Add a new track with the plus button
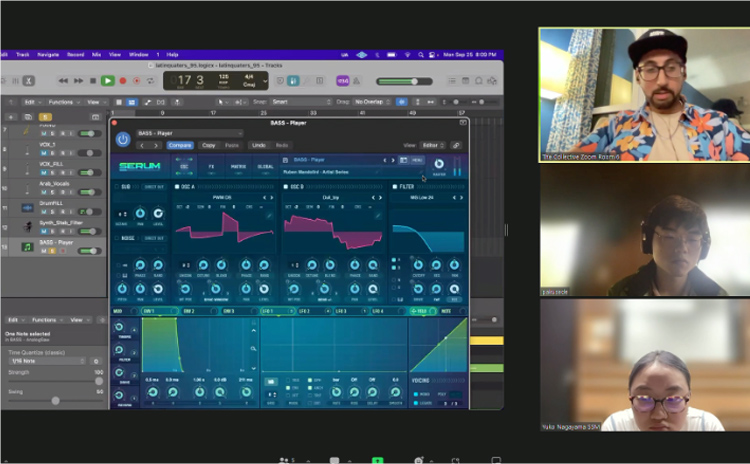750x464 pixels. 11,117
